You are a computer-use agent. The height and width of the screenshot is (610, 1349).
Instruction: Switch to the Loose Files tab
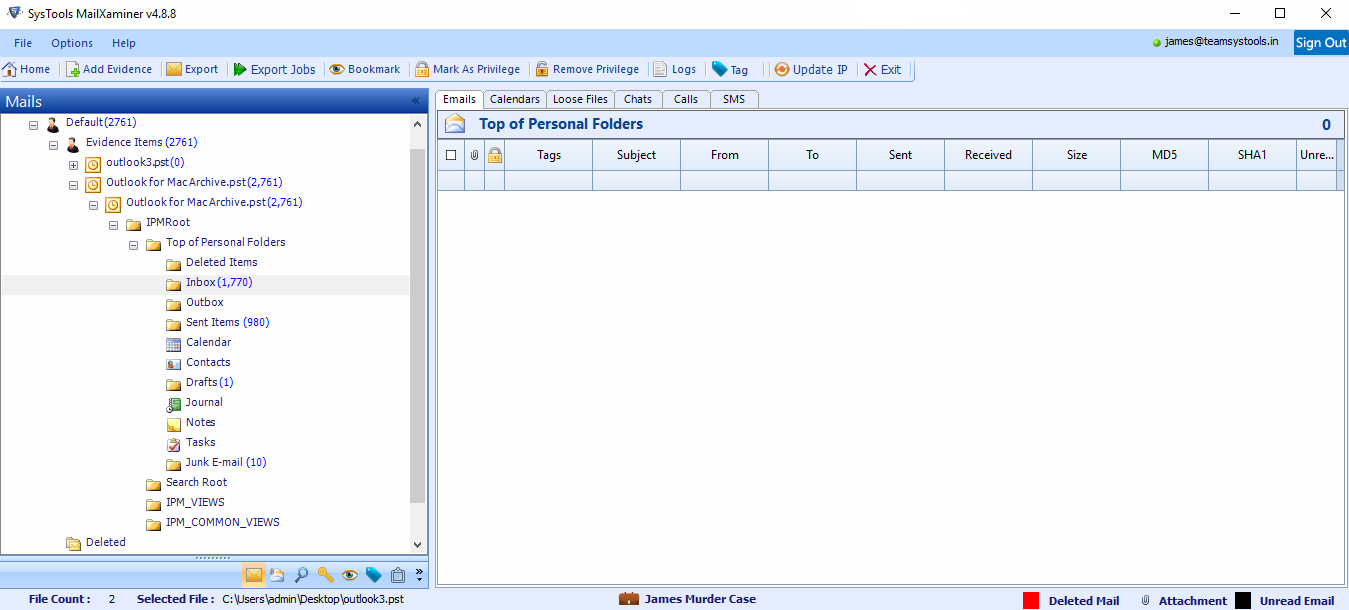click(x=580, y=99)
